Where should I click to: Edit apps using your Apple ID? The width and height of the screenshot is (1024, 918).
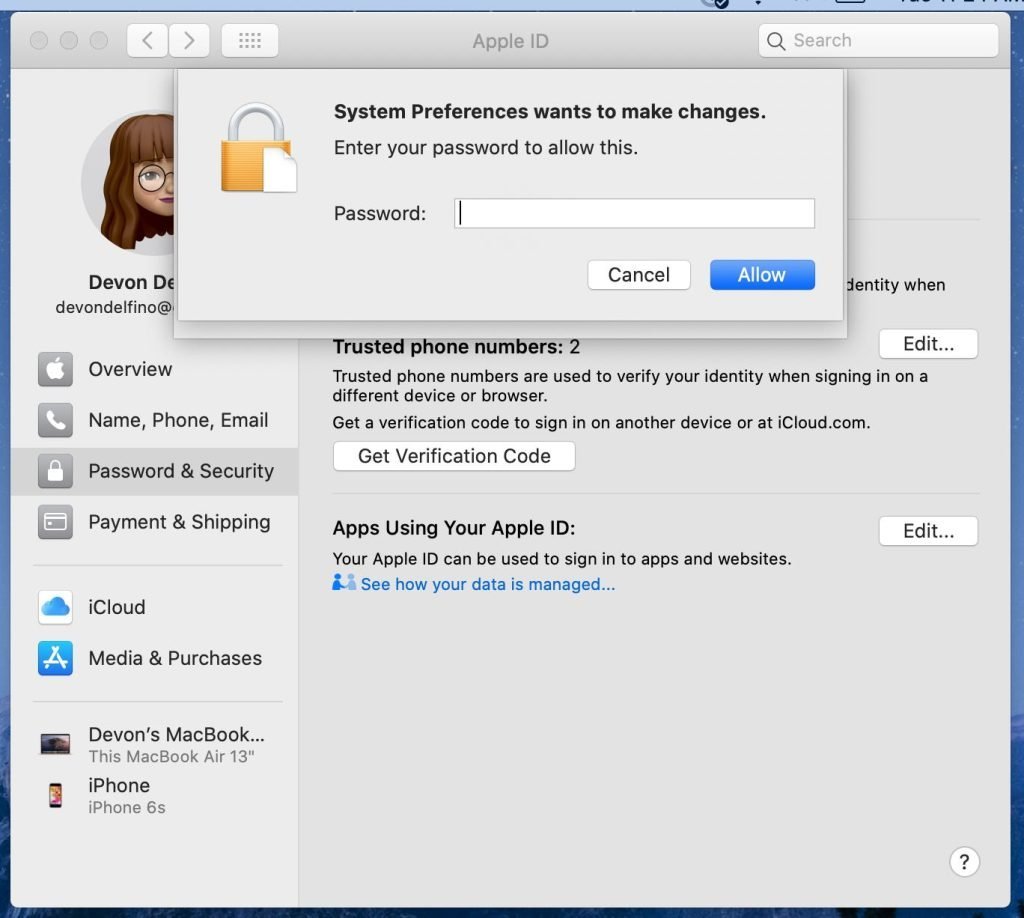[x=928, y=531]
